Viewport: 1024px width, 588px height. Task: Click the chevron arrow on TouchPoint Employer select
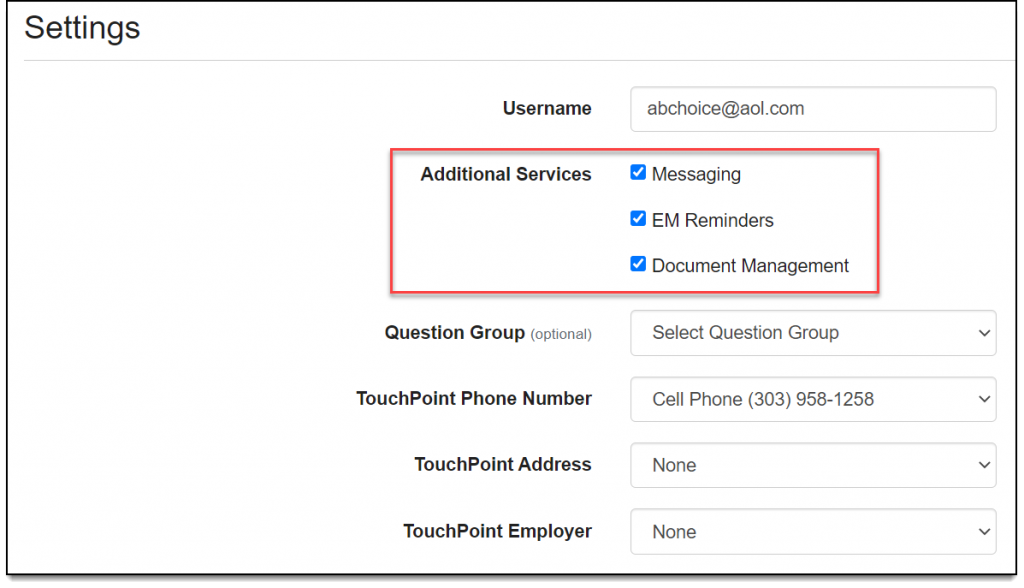pyautogui.click(x=983, y=532)
